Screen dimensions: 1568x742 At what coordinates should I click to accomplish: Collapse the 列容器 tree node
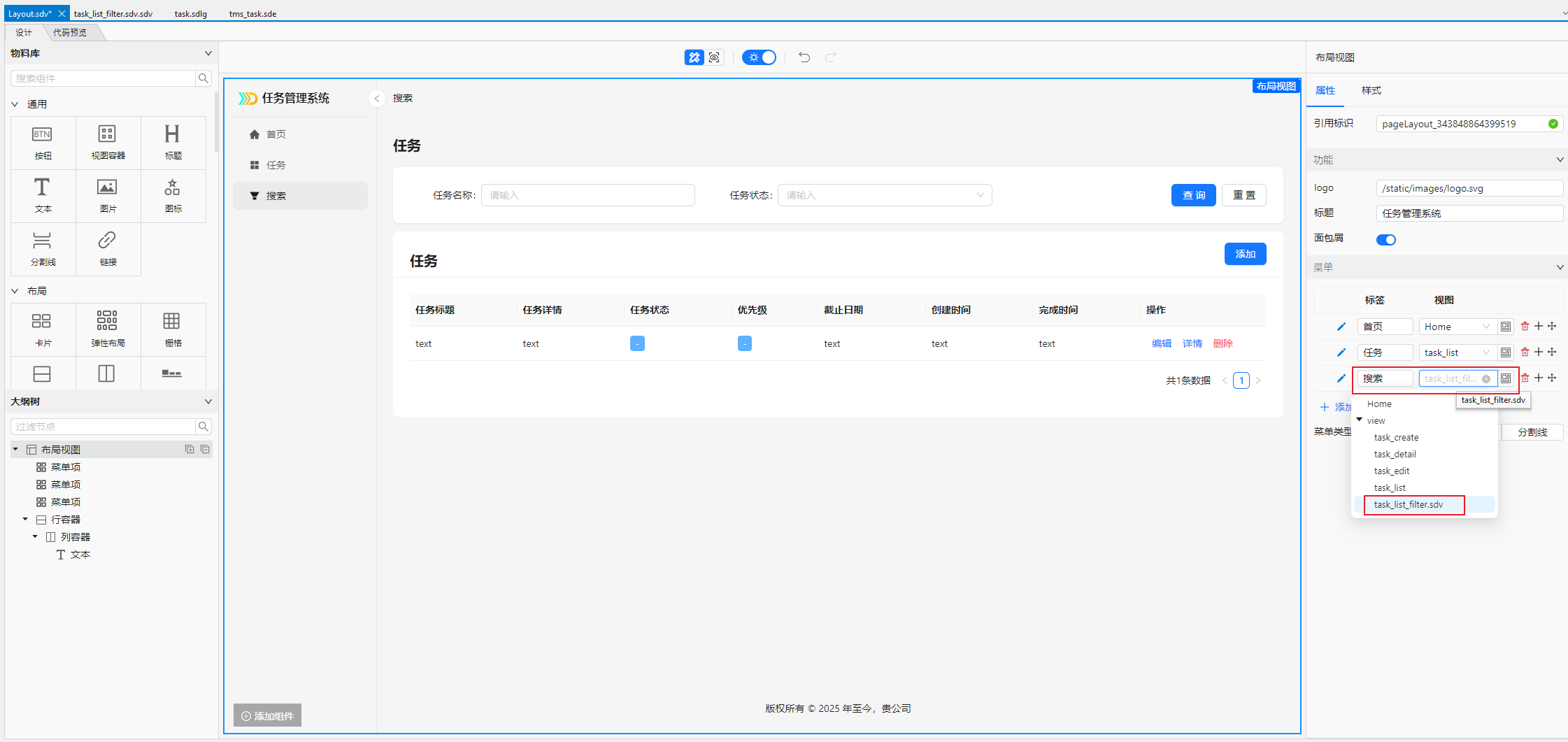[35, 536]
